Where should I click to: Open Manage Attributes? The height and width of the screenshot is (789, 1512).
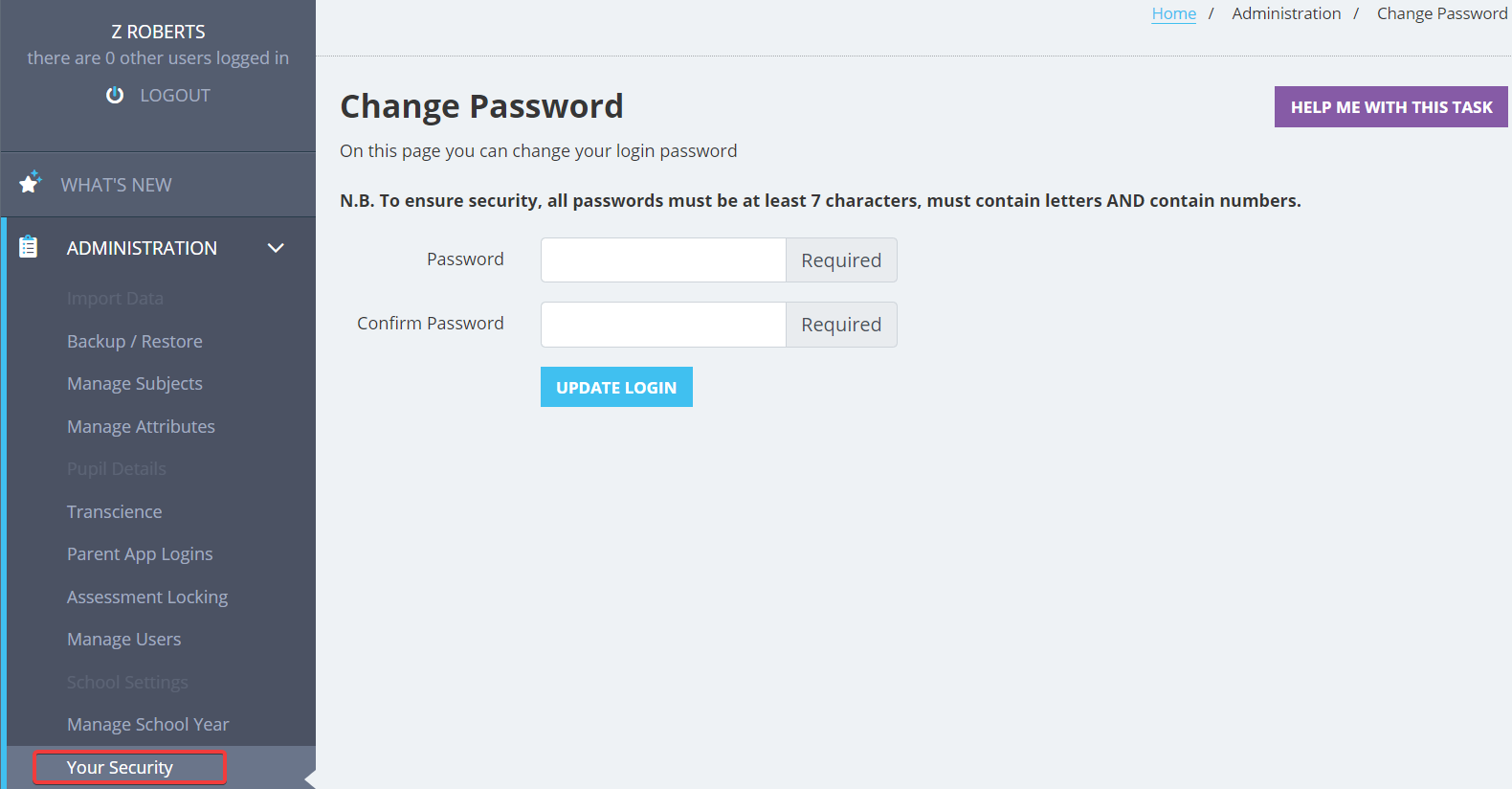coord(141,427)
